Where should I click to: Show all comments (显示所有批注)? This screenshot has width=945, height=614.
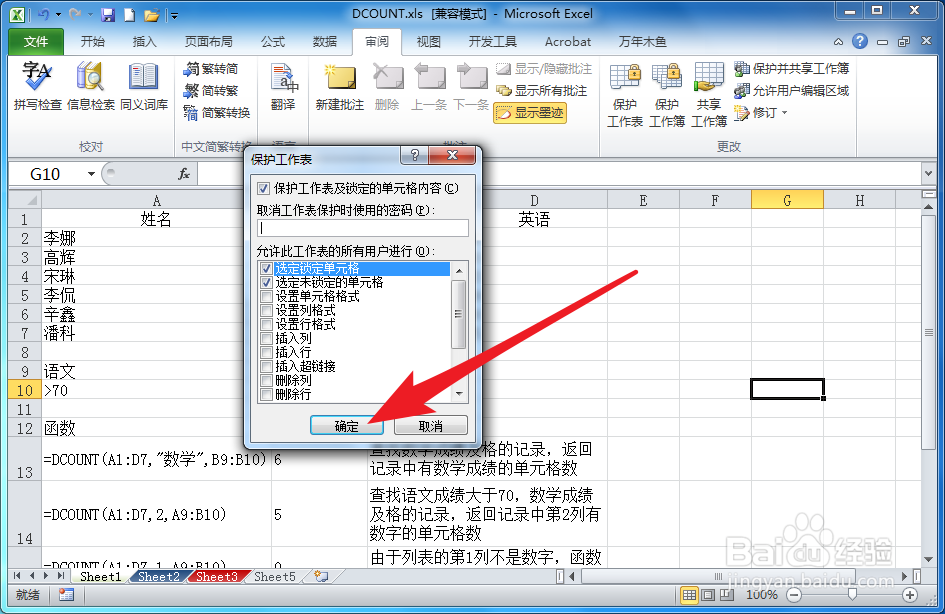pyautogui.click(x=541, y=90)
